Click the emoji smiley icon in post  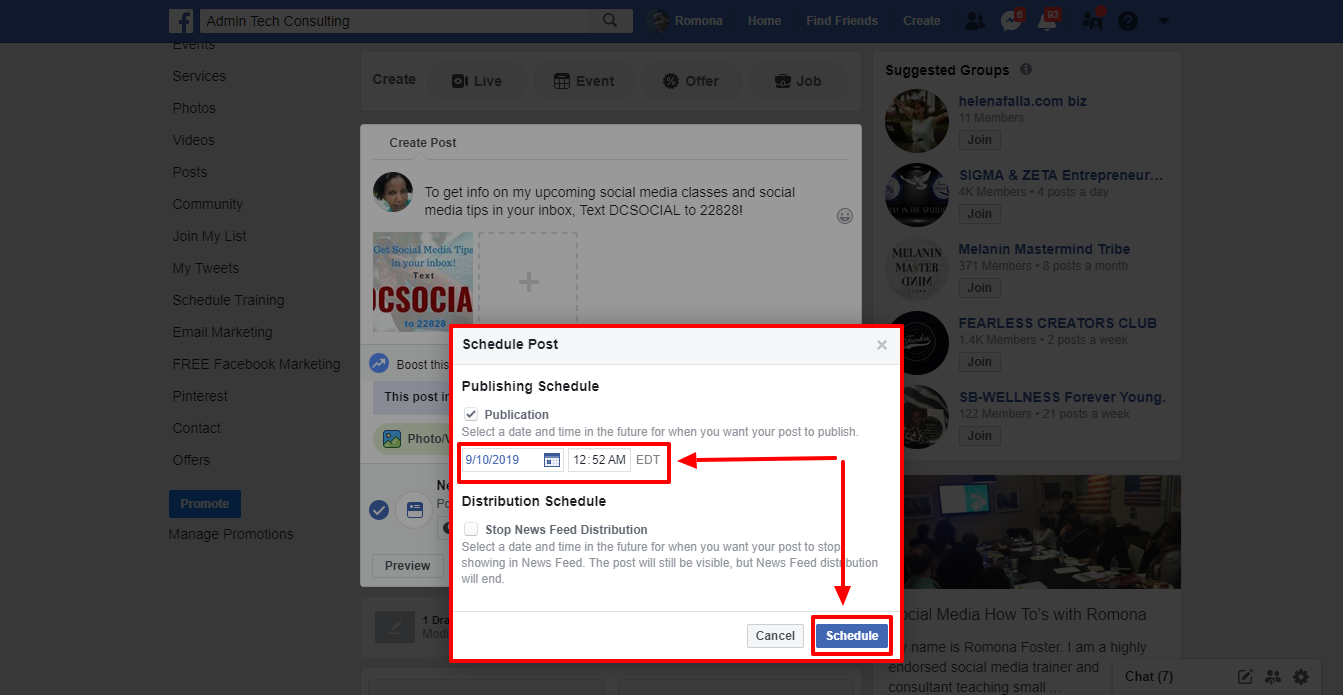(845, 216)
